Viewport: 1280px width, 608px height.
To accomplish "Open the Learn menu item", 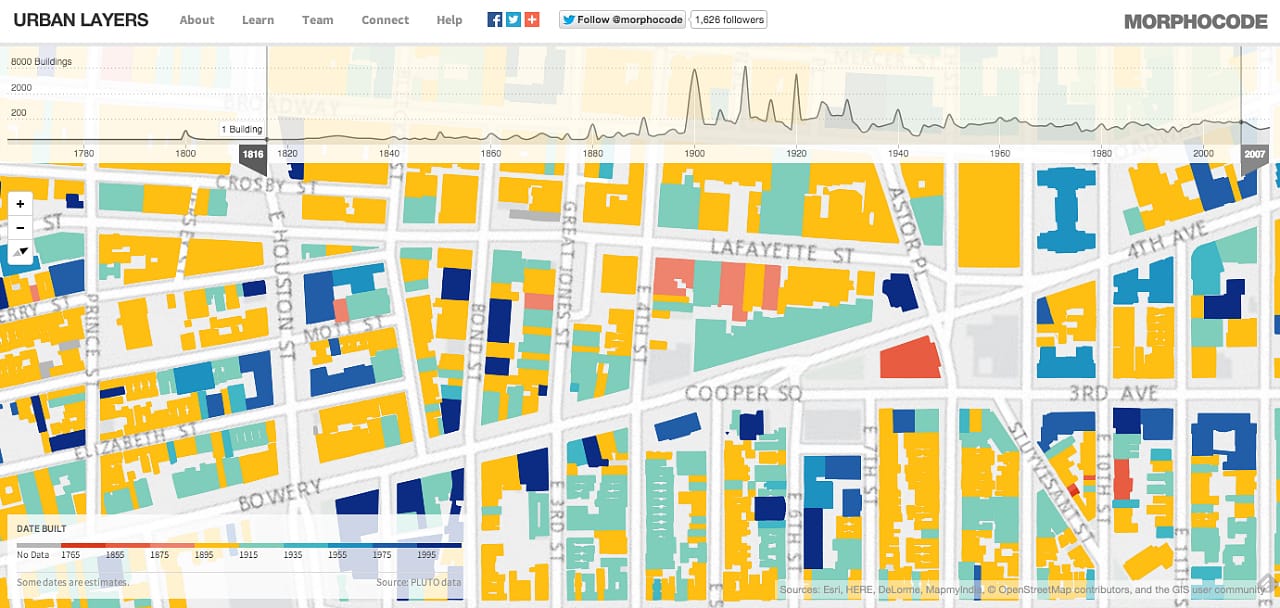I will [x=257, y=19].
